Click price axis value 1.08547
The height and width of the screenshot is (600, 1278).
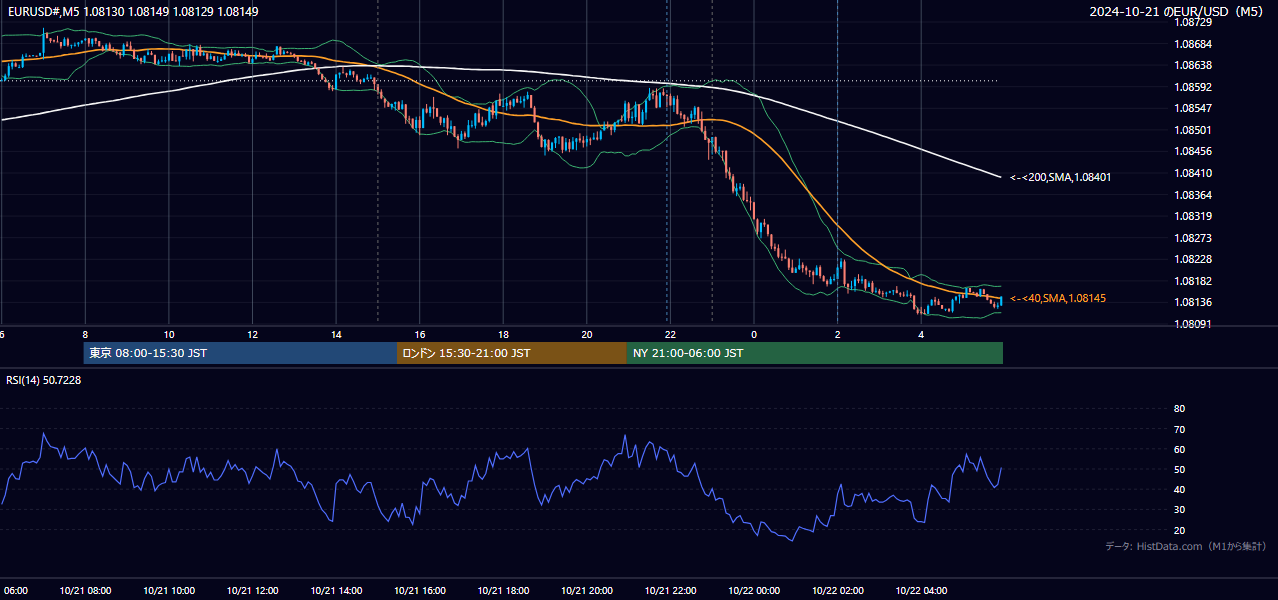pos(1192,108)
